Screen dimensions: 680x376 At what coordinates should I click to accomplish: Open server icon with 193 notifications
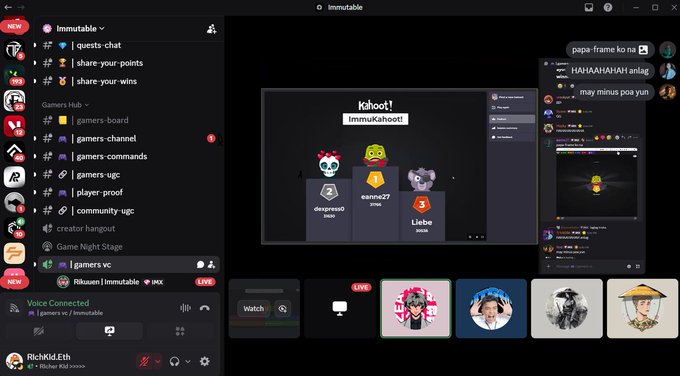14,75
